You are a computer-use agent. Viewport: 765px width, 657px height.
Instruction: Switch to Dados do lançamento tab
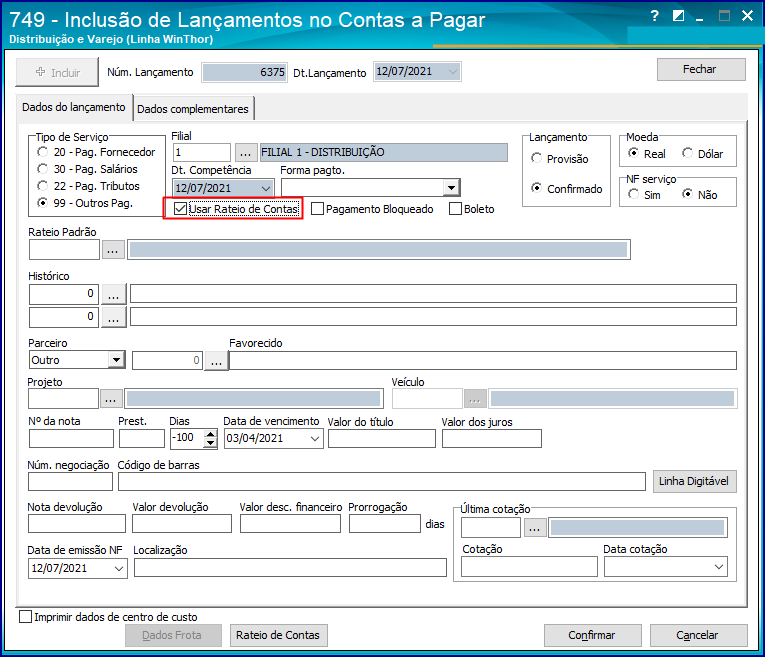pos(74,107)
